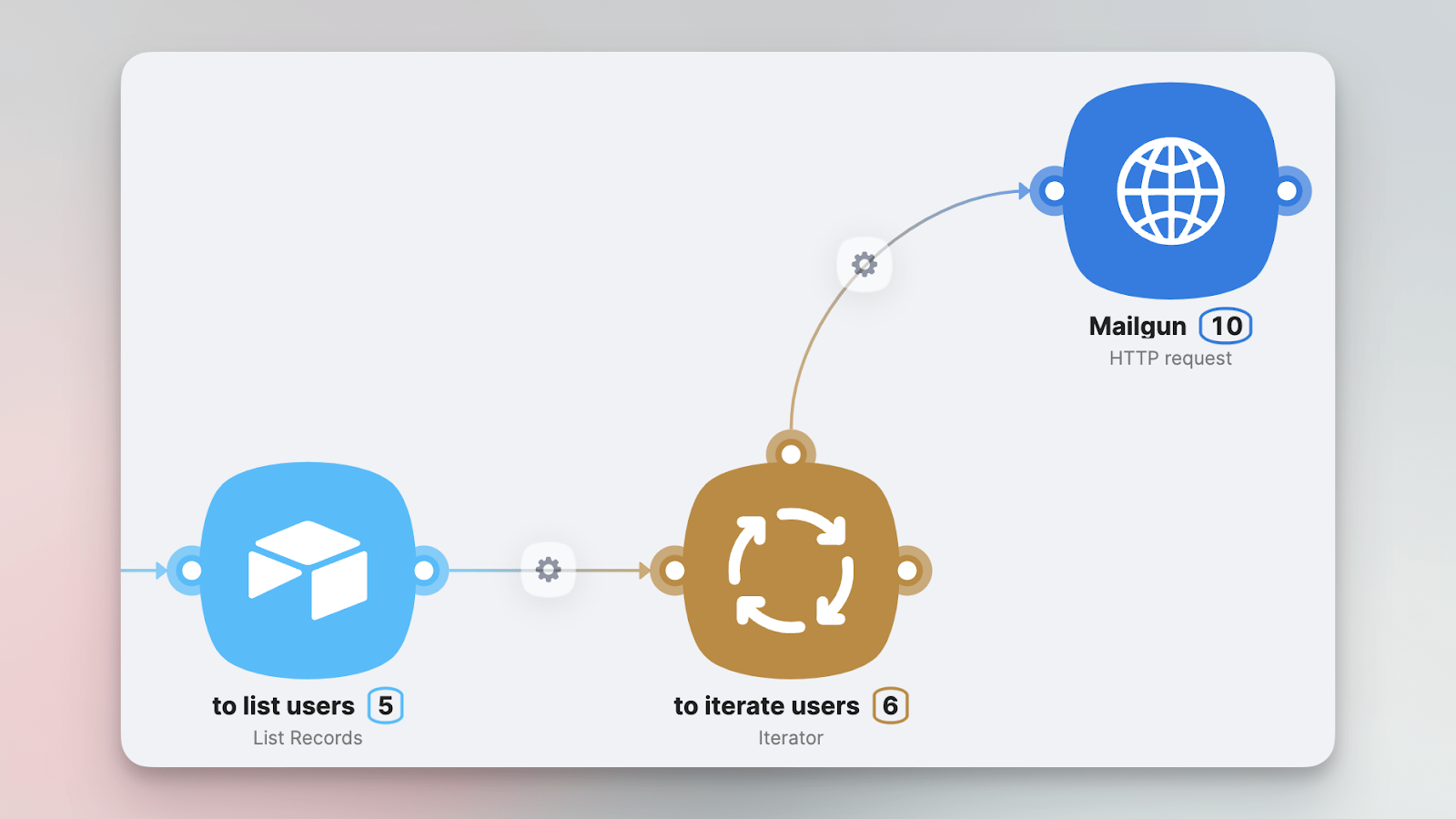
Task: Click the Iterator's right output connector
Action: point(907,571)
